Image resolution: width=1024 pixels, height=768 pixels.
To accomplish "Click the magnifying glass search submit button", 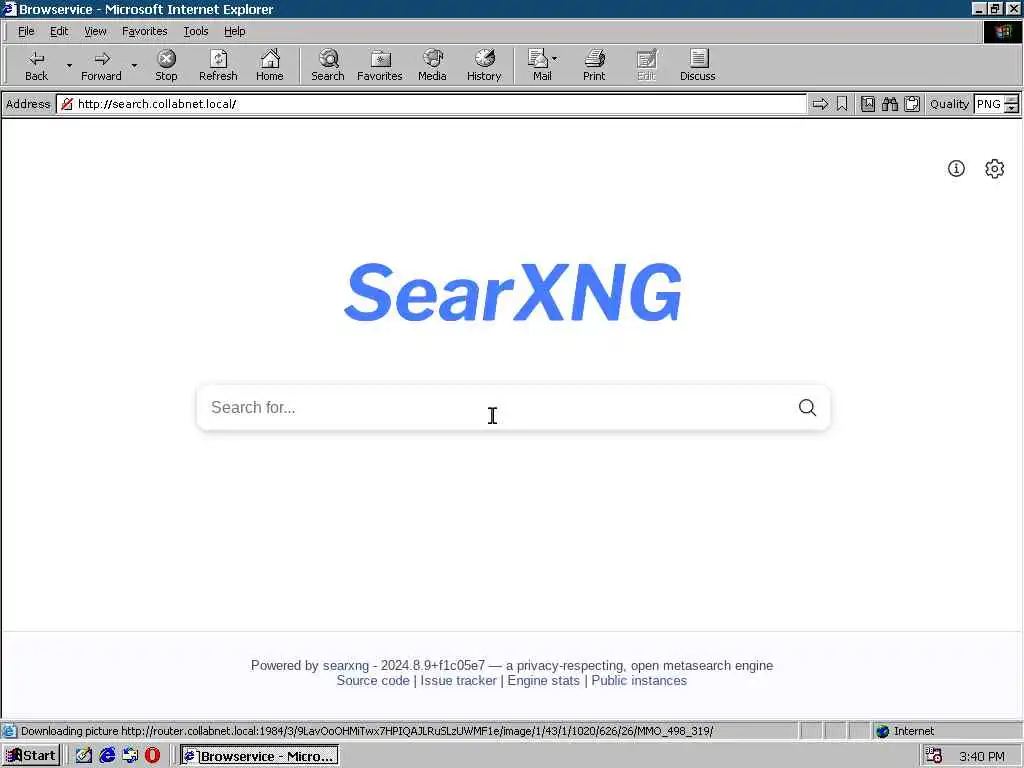I will pos(807,408).
